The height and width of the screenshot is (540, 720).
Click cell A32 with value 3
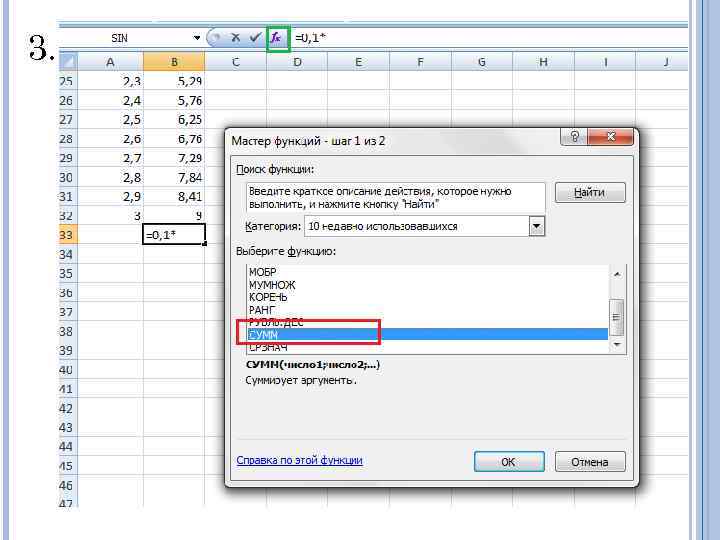[x=110, y=215]
